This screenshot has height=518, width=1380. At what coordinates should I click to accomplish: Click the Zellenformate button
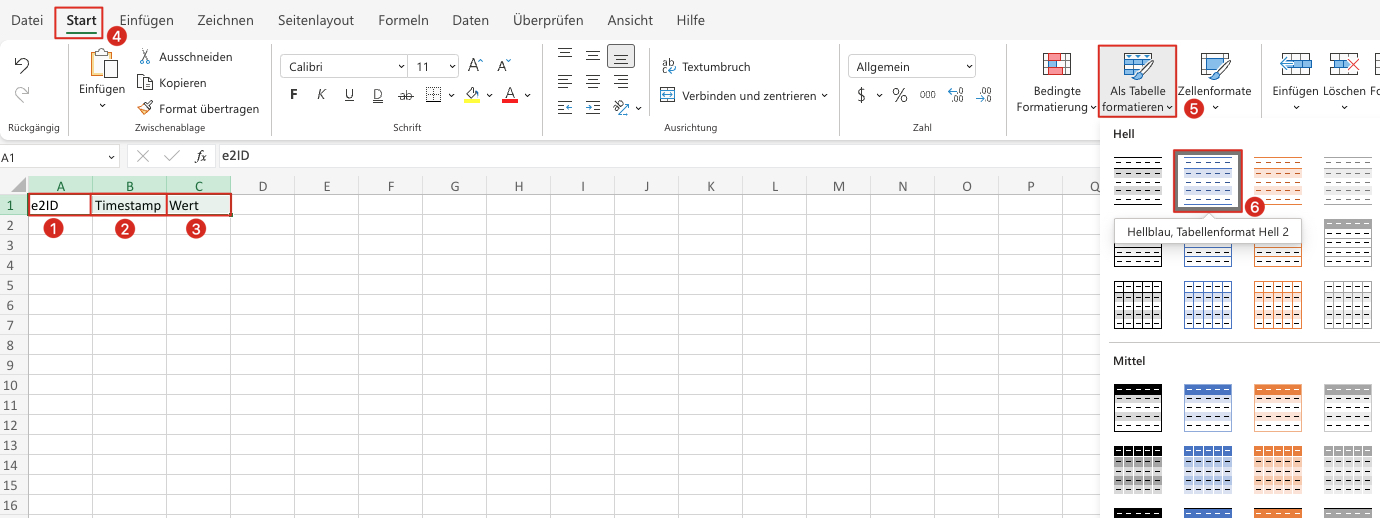coord(1215,82)
